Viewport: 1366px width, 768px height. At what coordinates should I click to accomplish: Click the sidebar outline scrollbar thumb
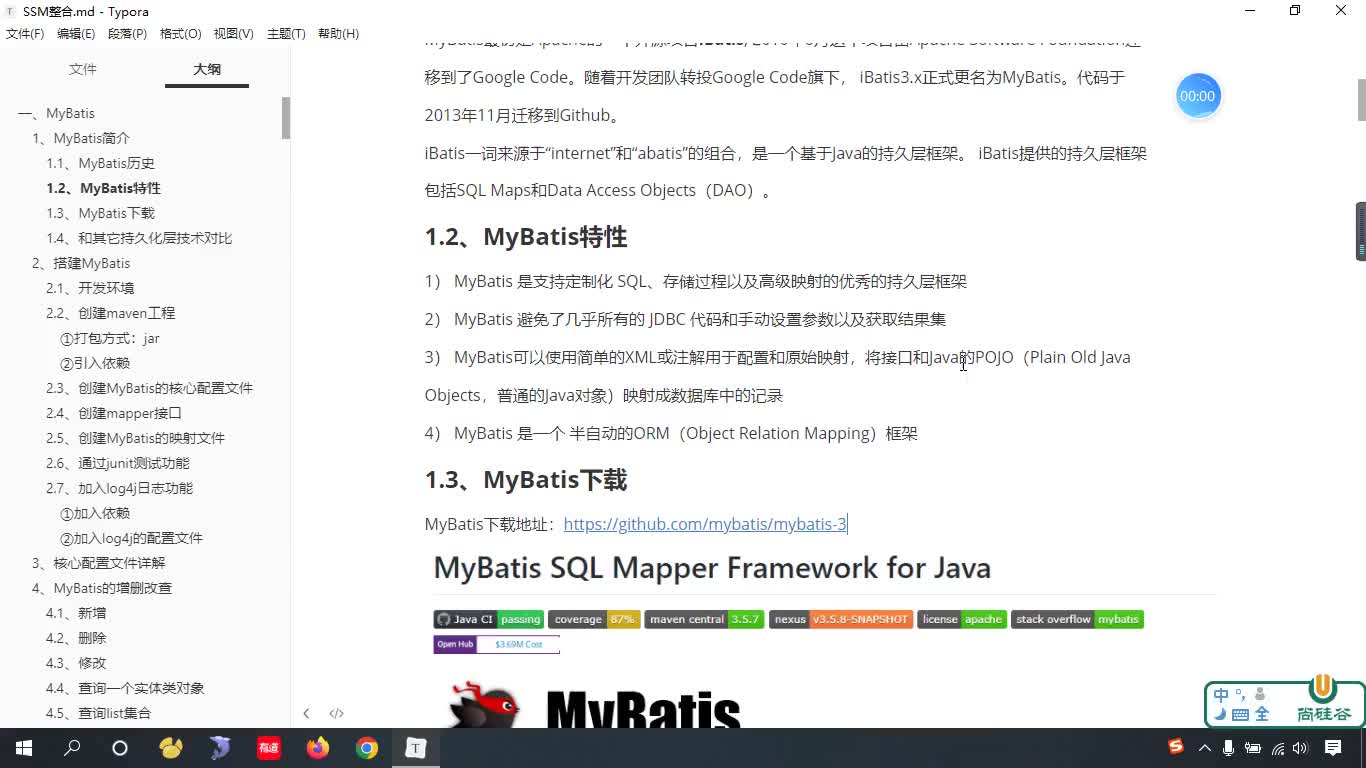point(286,117)
